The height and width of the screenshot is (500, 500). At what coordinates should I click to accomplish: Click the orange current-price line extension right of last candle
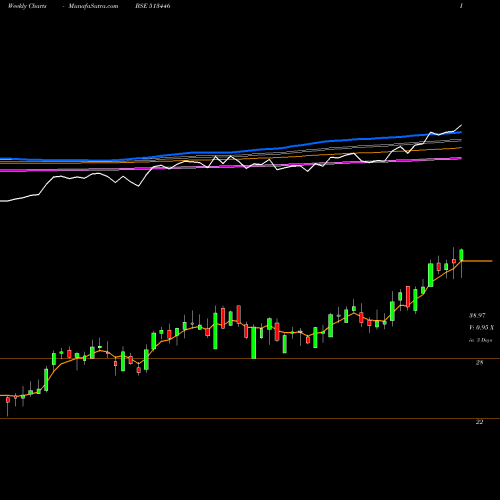[x=478, y=261]
